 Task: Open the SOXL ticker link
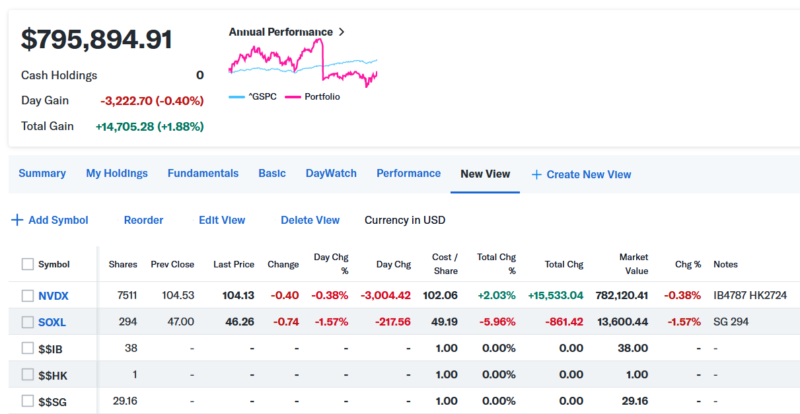coord(53,322)
